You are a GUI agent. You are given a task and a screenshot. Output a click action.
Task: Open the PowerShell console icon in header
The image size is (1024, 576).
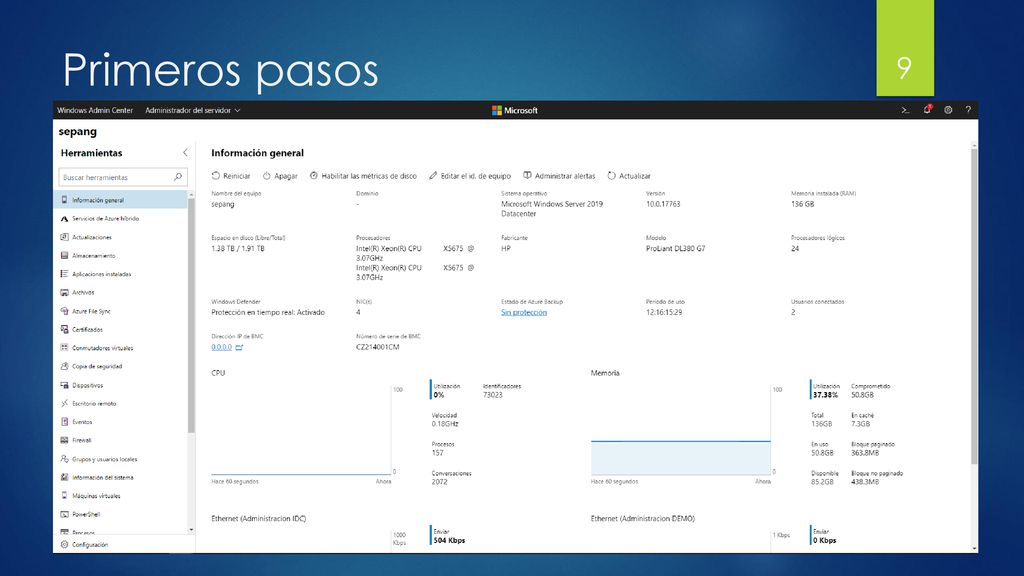tap(905, 110)
